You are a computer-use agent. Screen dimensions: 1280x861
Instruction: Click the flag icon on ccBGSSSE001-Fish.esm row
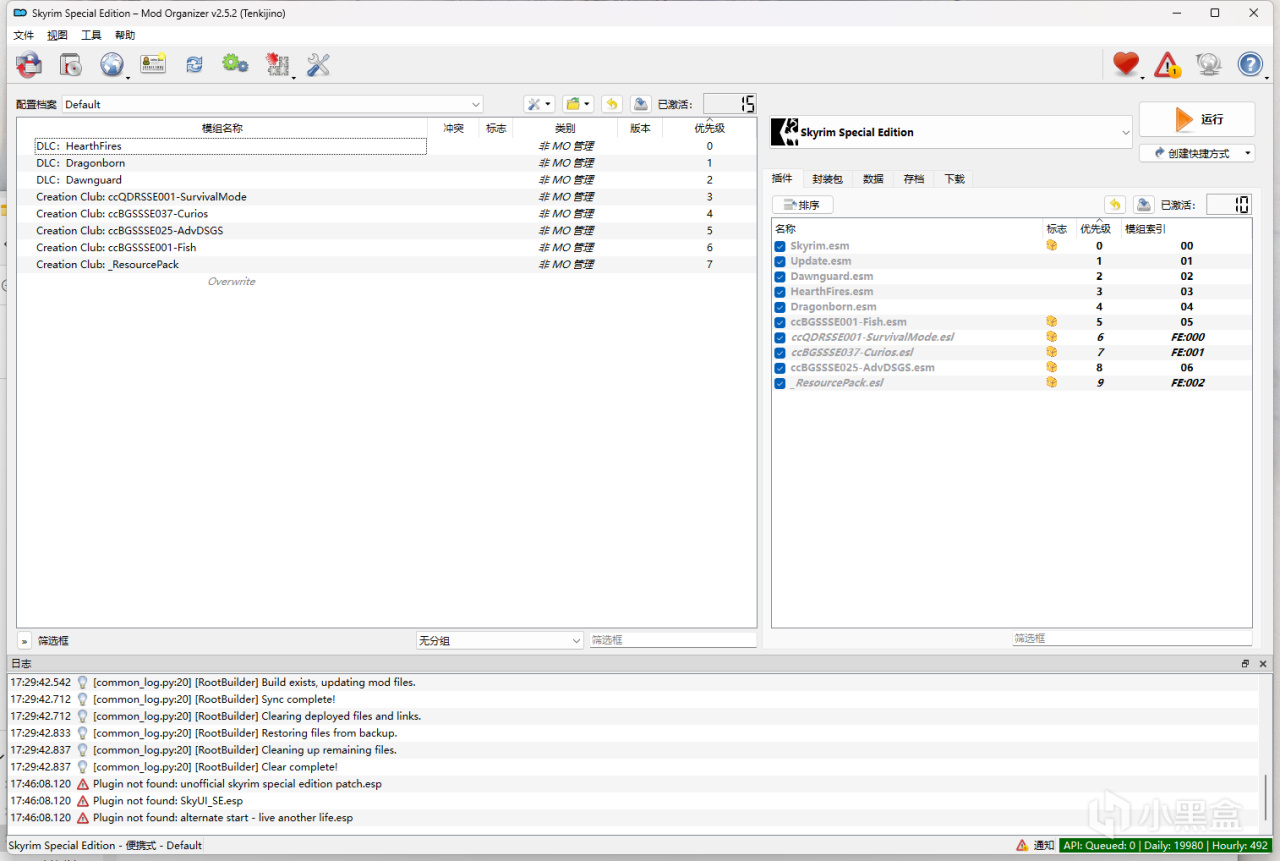click(1051, 322)
